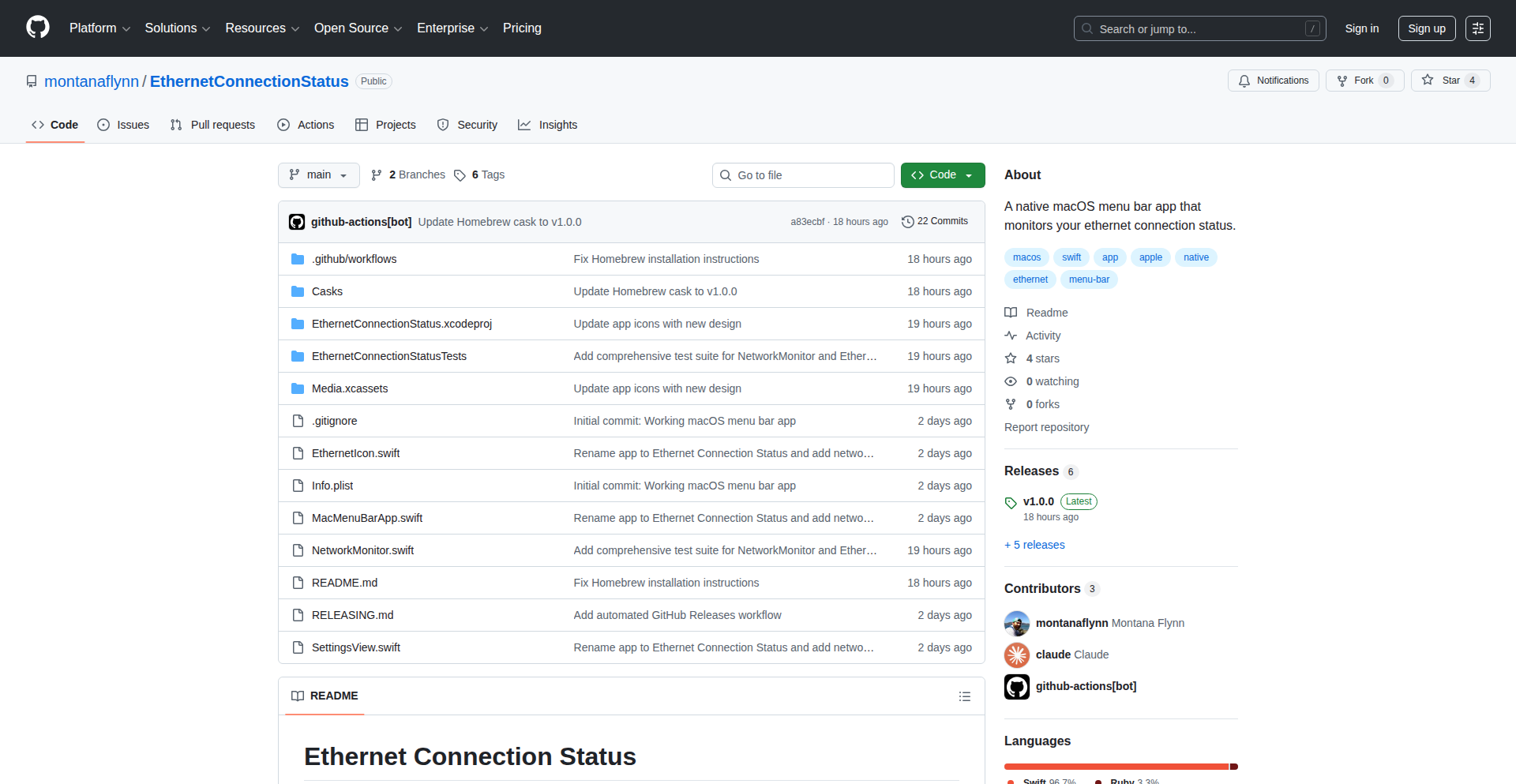Toggle Notifications for the repository

pyautogui.click(x=1273, y=81)
